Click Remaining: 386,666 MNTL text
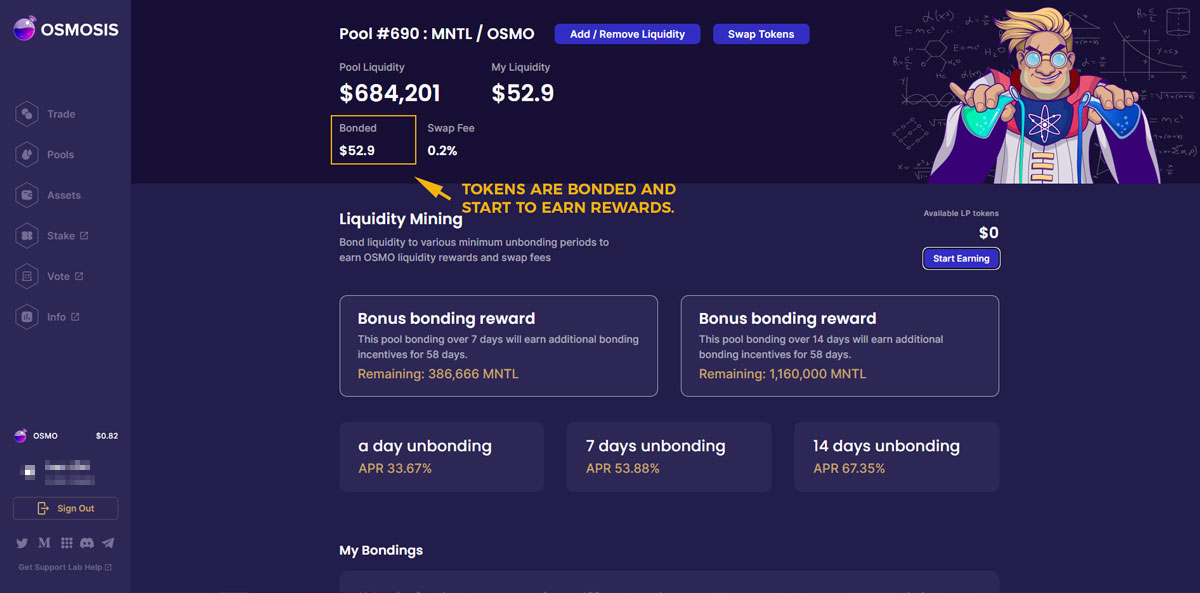Screen dimensions: 1200x593 tap(438, 374)
